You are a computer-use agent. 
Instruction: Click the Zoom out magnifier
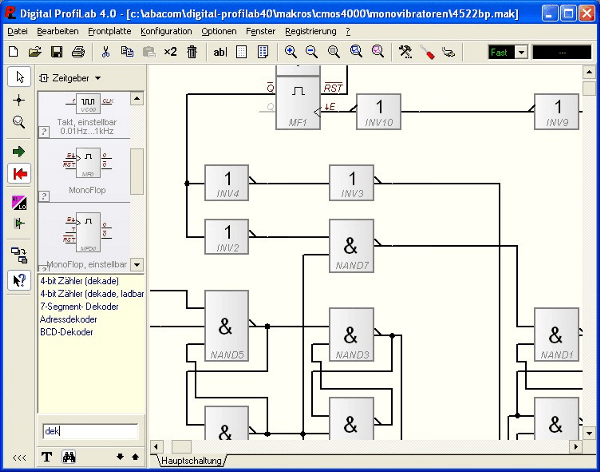[x=312, y=52]
